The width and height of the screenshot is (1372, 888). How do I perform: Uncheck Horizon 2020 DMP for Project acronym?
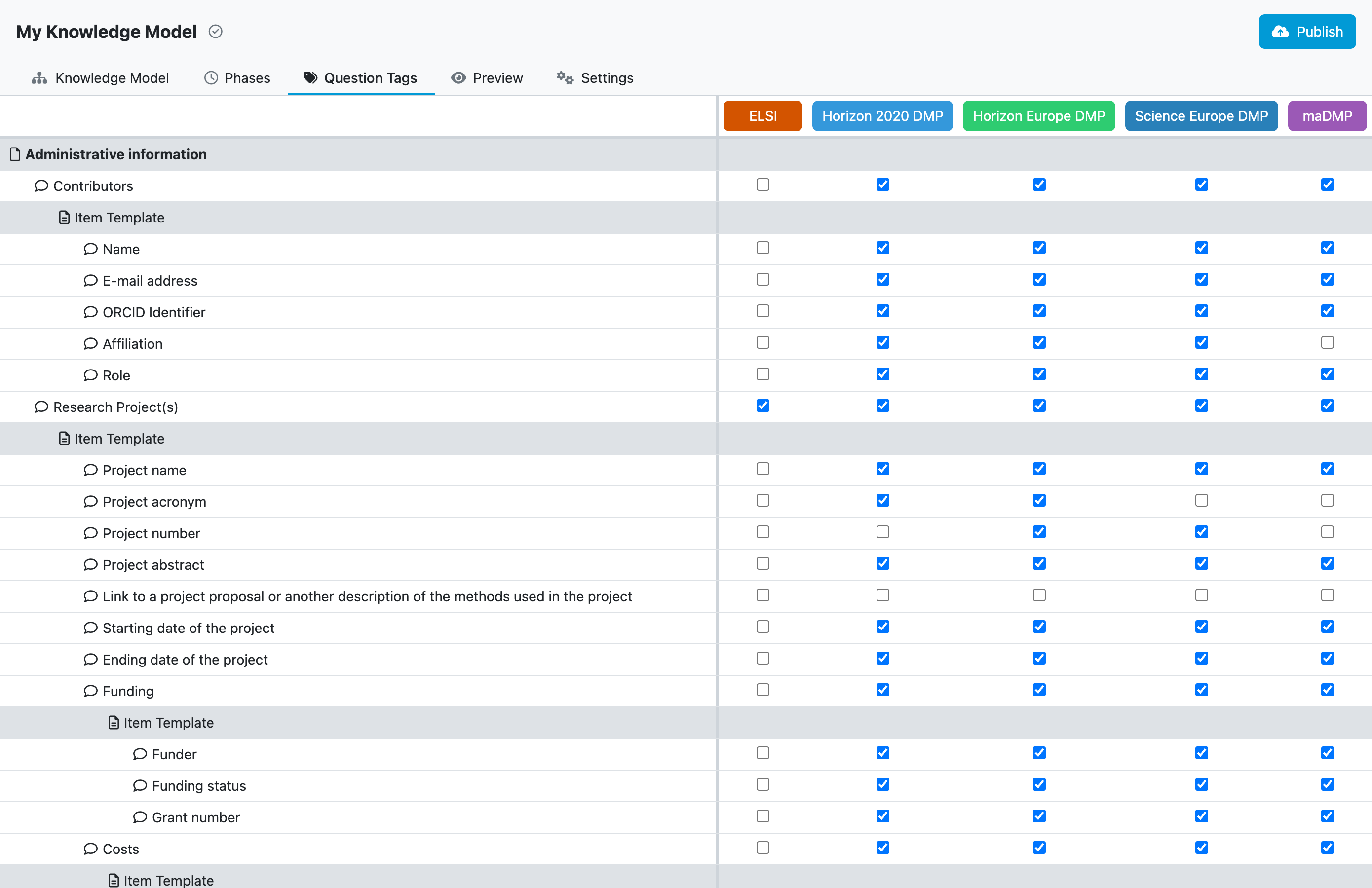coord(882,500)
